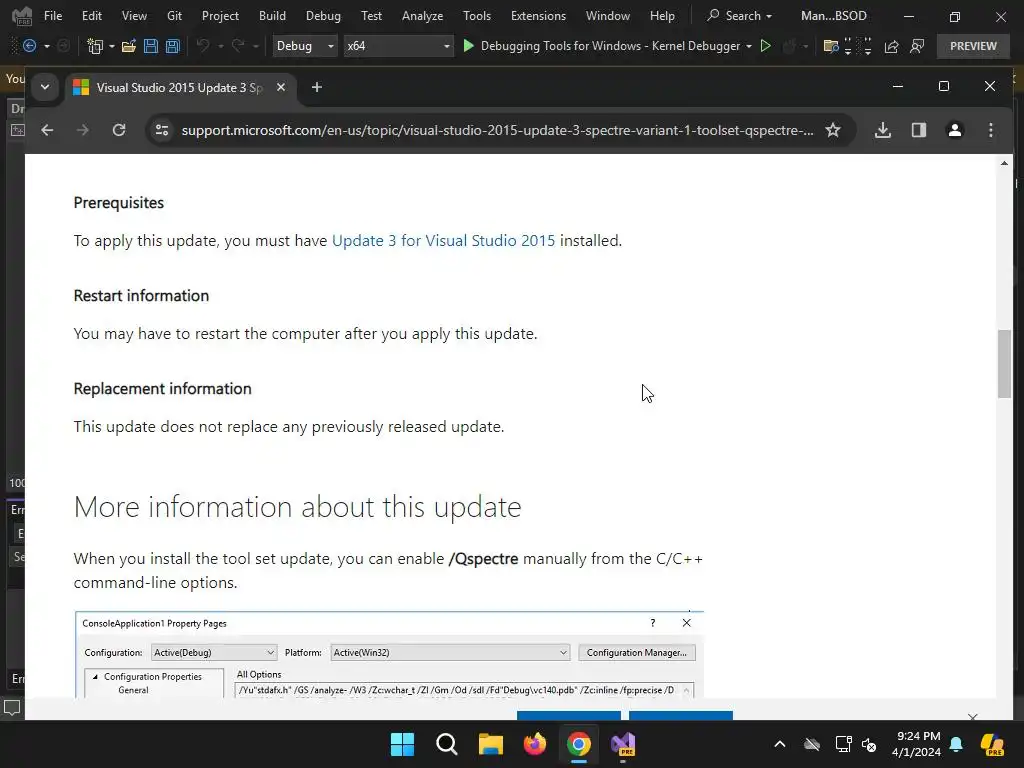Toggle Chrome side panel icon

[919, 130]
